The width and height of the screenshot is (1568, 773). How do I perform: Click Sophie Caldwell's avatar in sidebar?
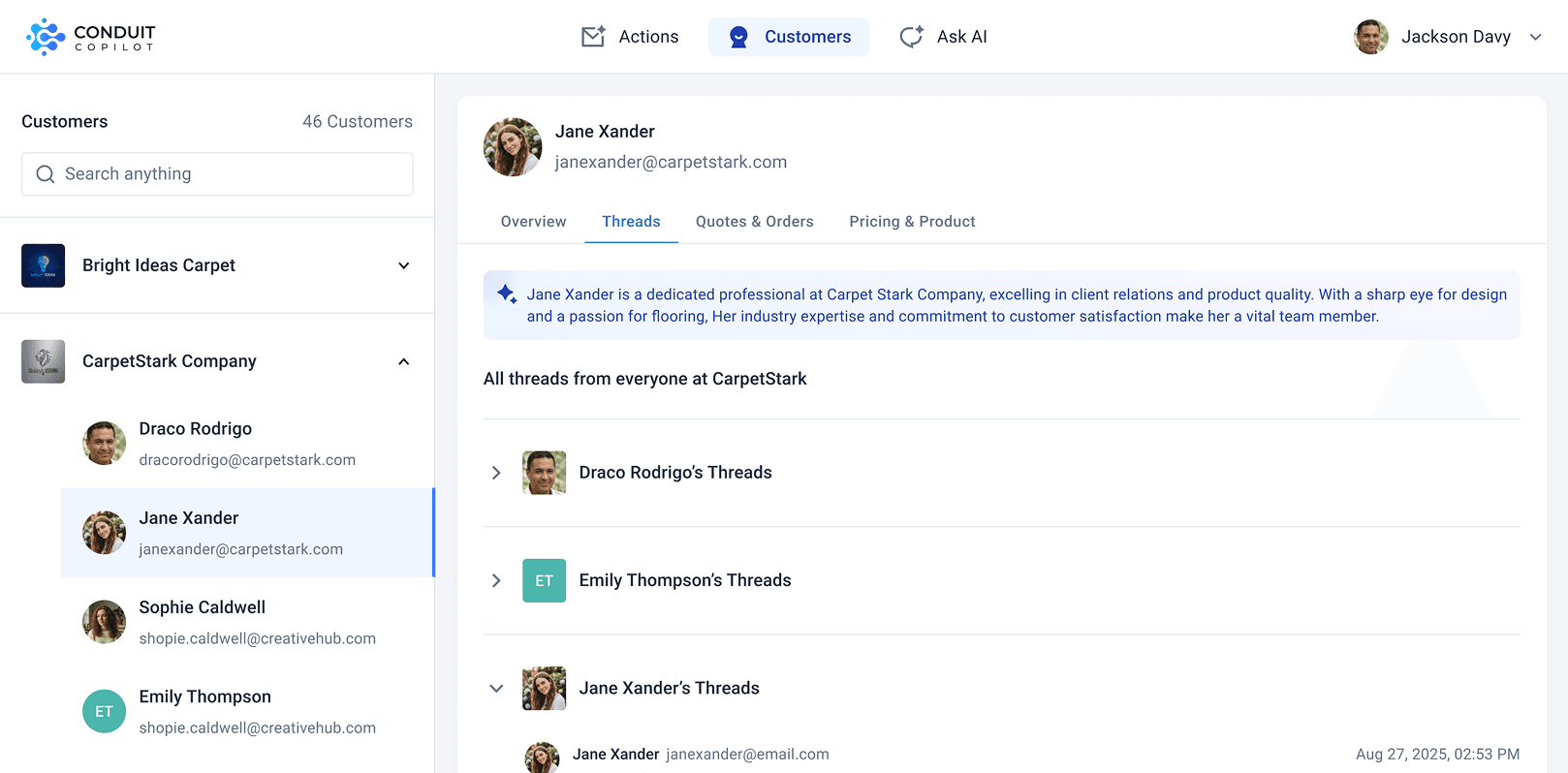[105, 622]
